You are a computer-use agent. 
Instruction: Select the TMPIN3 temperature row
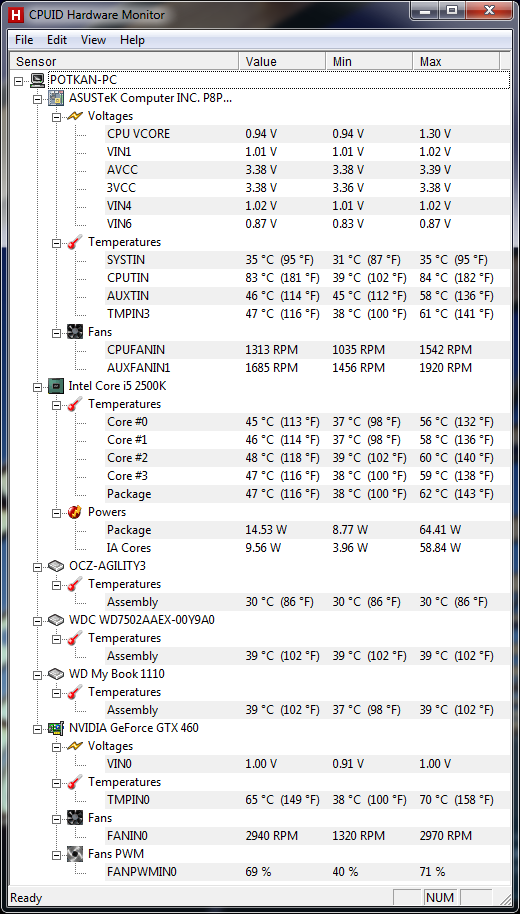pos(306,314)
